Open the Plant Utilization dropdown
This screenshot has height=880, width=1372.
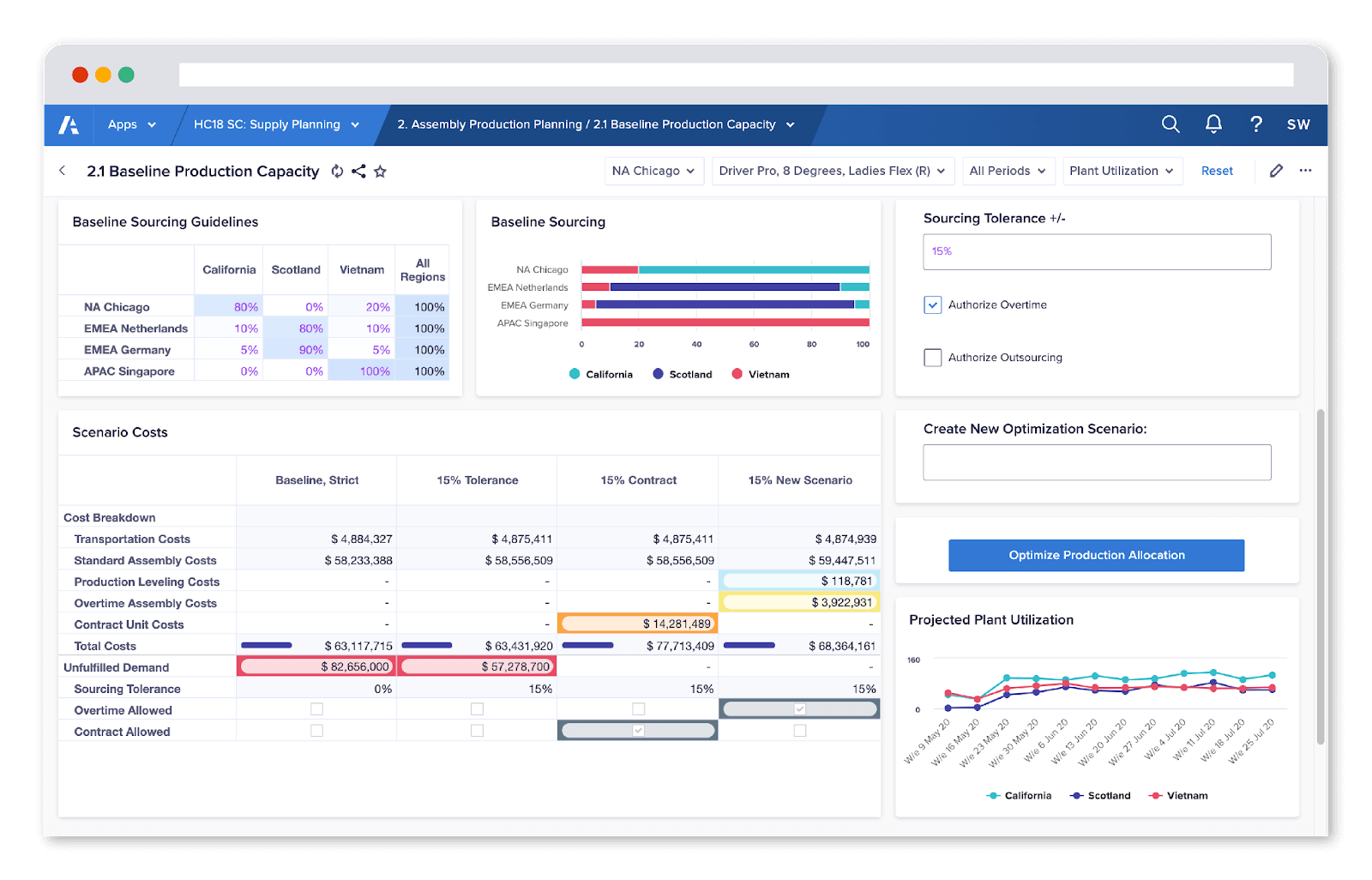(1122, 171)
